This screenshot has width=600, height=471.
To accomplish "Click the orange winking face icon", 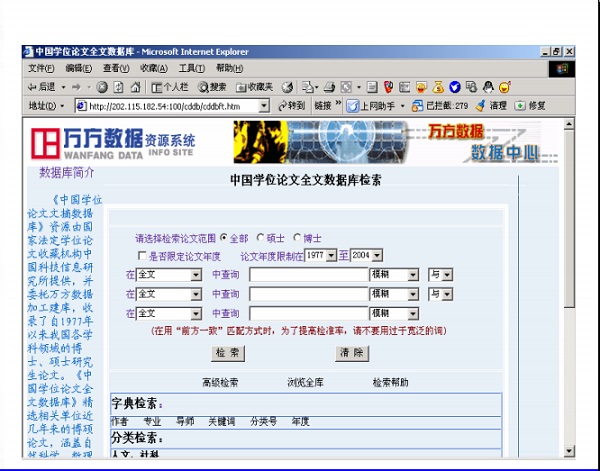I will (505, 87).
